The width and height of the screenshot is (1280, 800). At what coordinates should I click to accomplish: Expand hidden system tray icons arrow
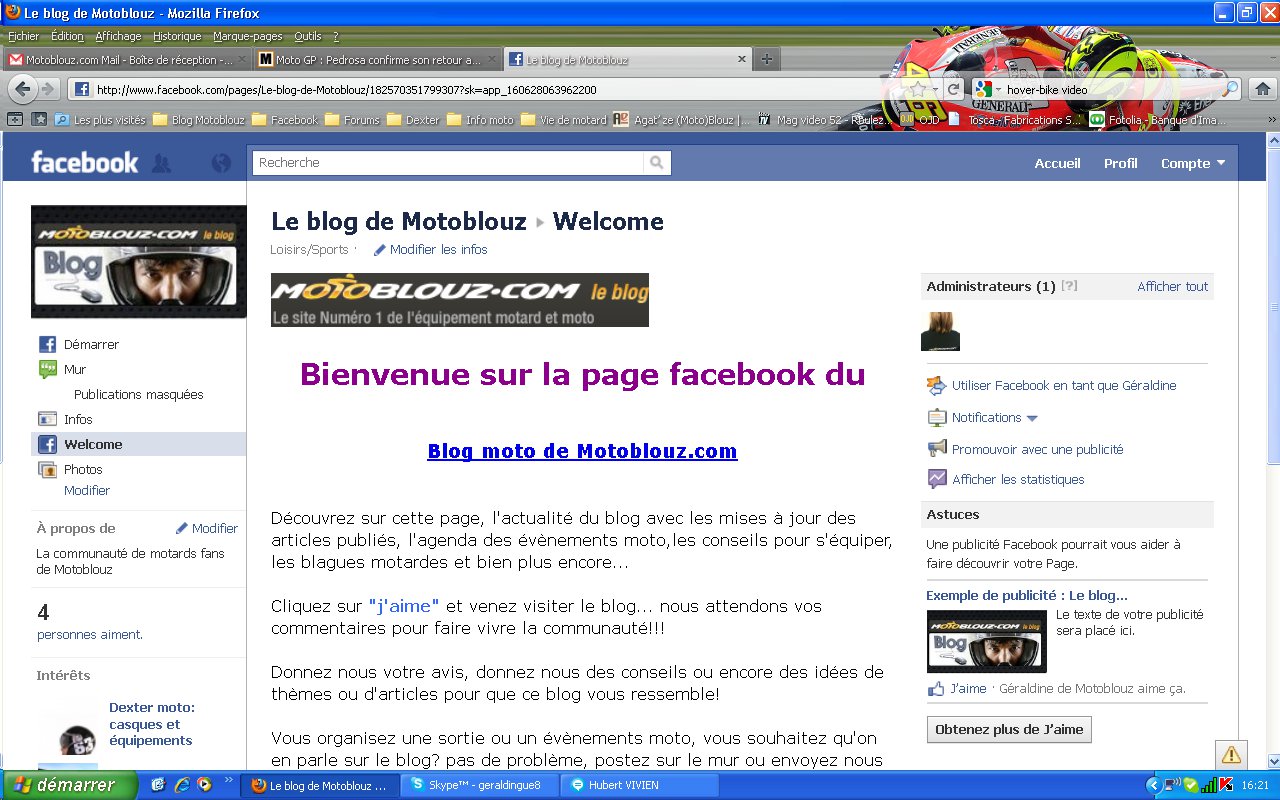coord(1153,785)
